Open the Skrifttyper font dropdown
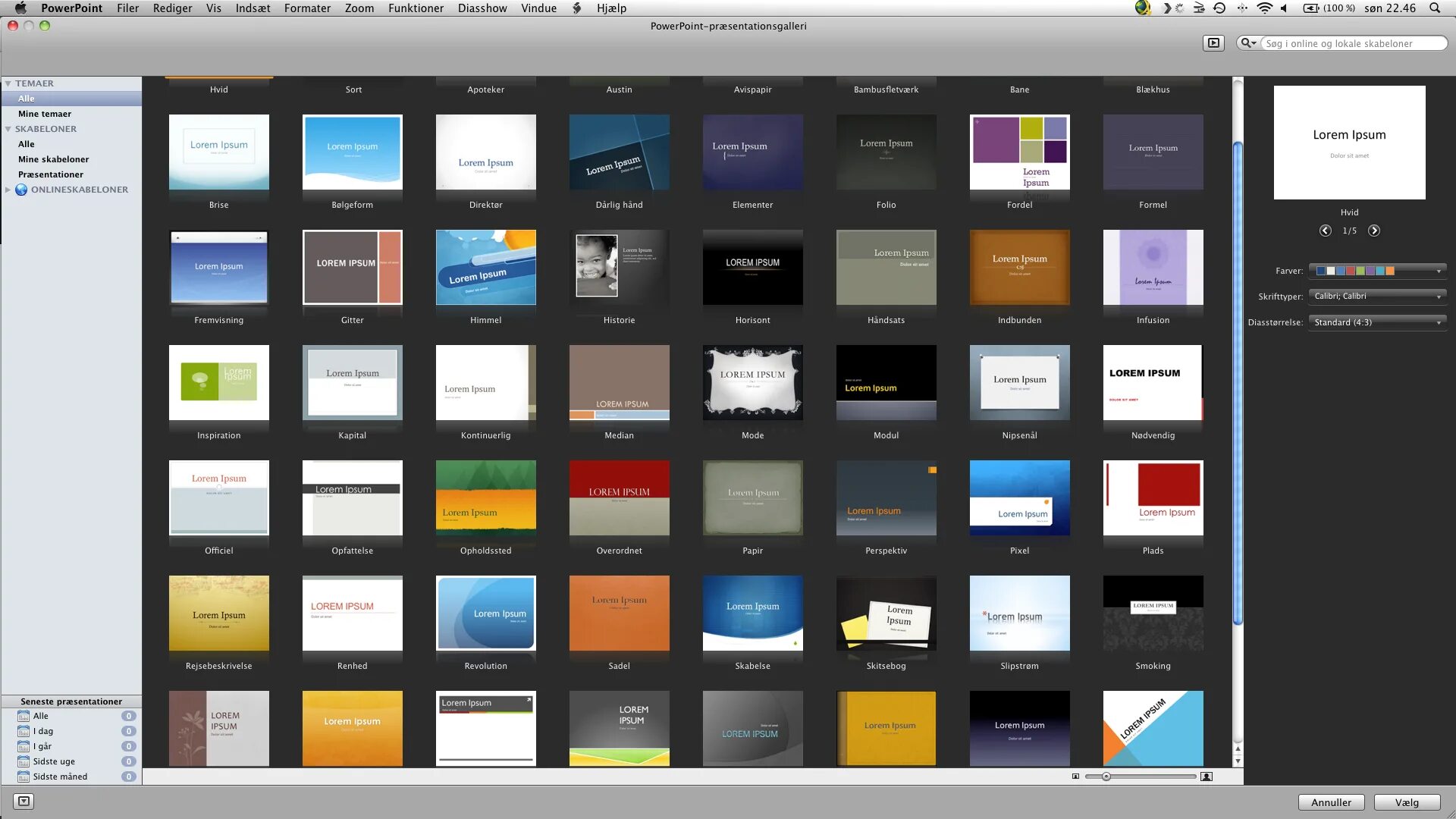 (x=1378, y=297)
